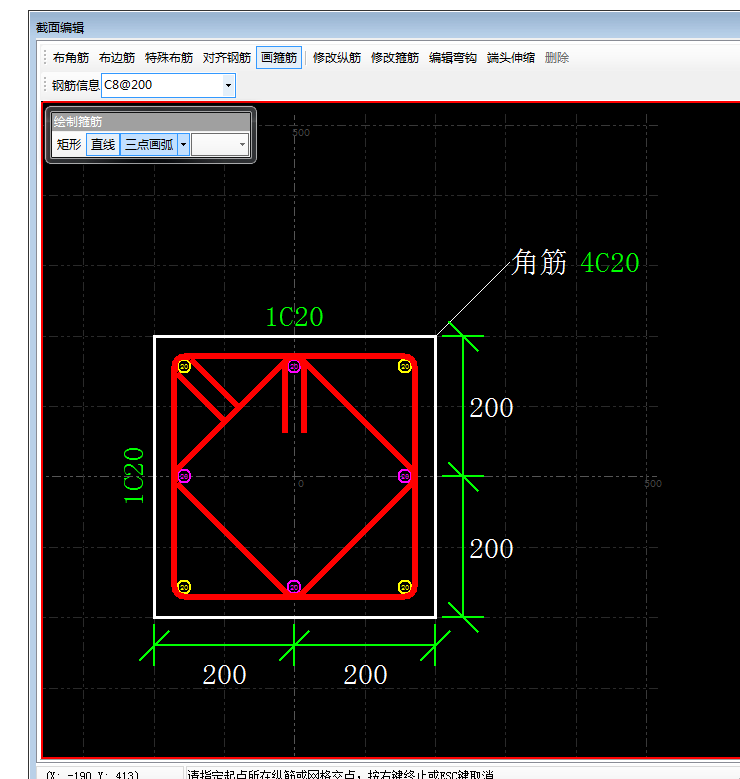Open the 修改箍筋 tool

(x=395, y=58)
